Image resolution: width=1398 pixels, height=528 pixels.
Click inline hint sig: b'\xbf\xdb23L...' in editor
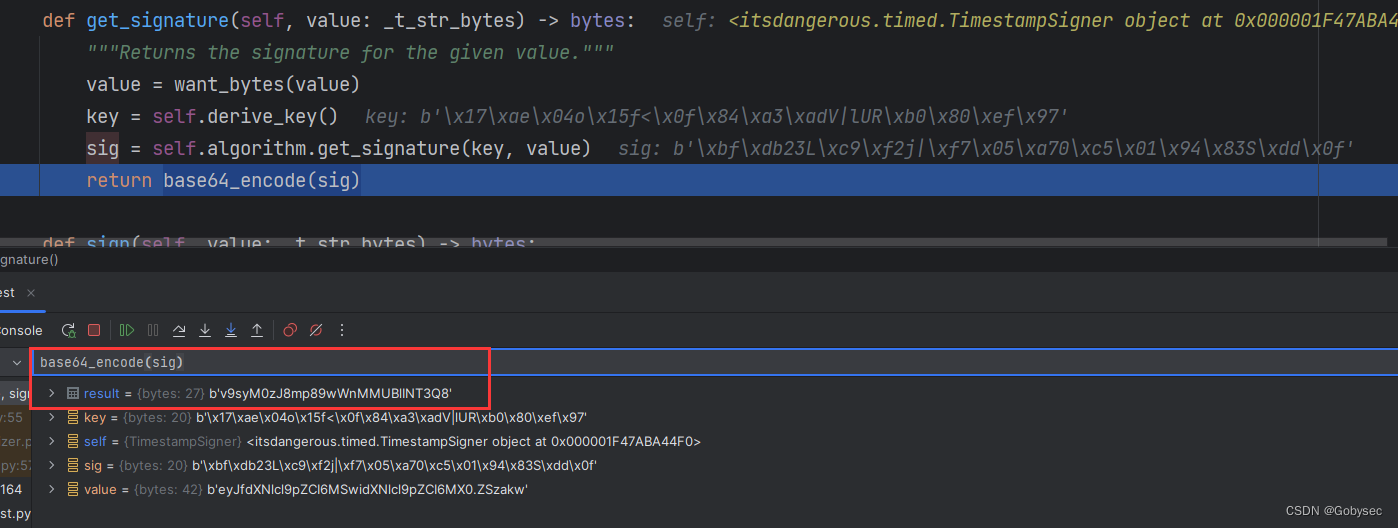(986, 149)
